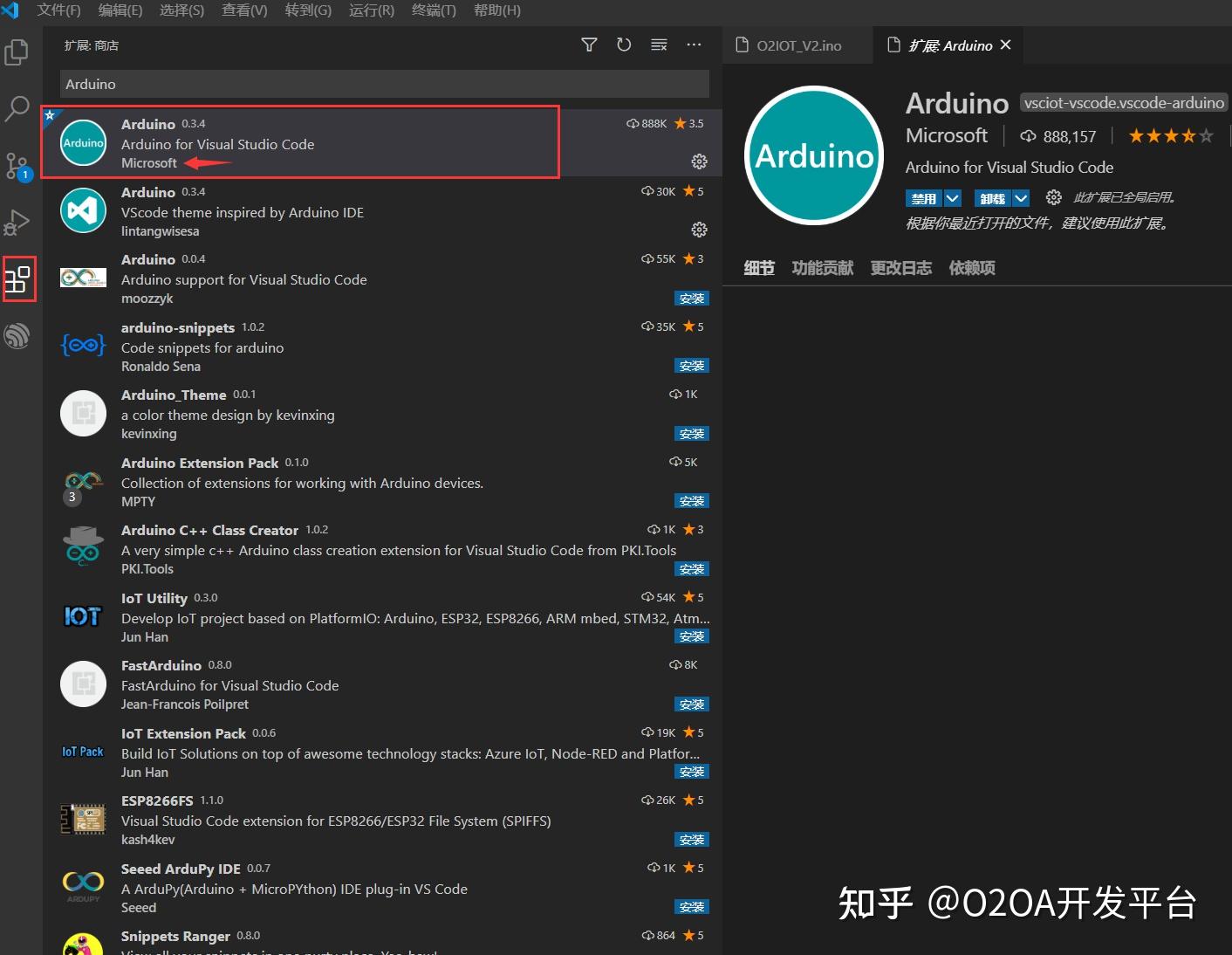Open the Search view in the activity bar
This screenshot has height=955, width=1232.
point(17,109)
